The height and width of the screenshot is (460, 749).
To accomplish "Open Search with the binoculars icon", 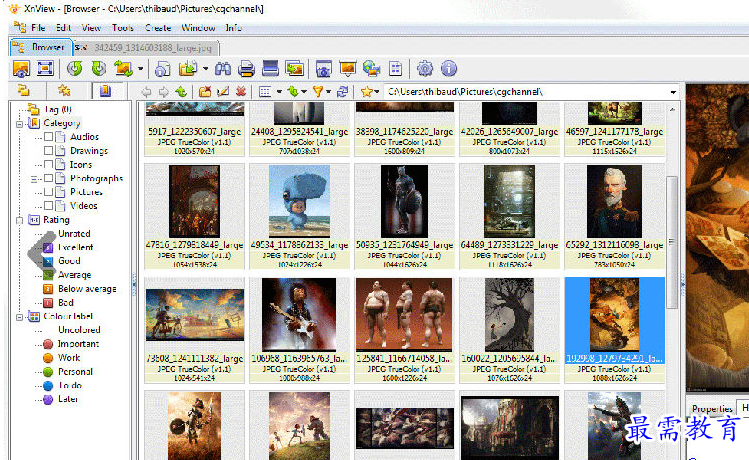I will coord(223,69).
